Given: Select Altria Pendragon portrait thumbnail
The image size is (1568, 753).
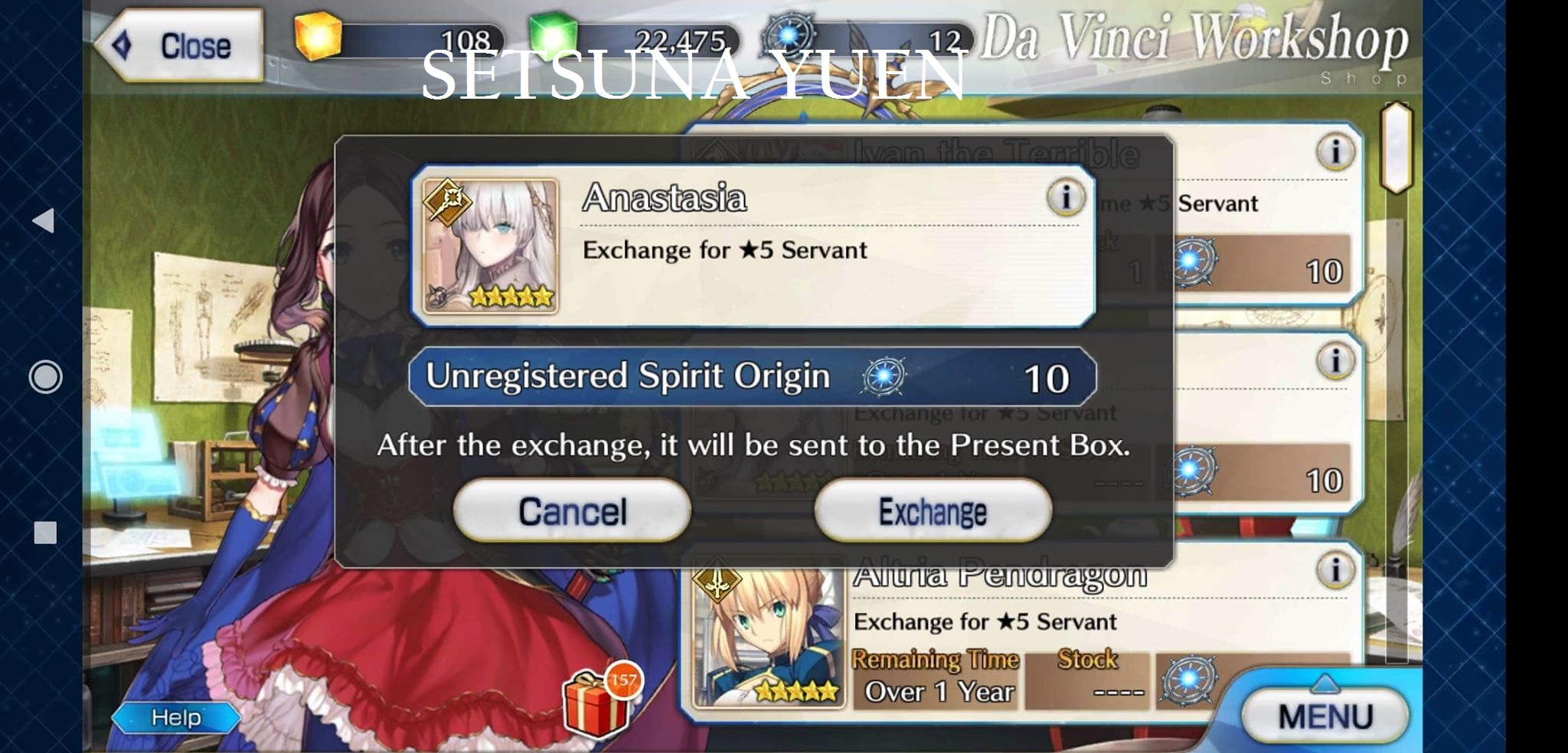Looking at the screenshot, I should (x=768, y=635).
